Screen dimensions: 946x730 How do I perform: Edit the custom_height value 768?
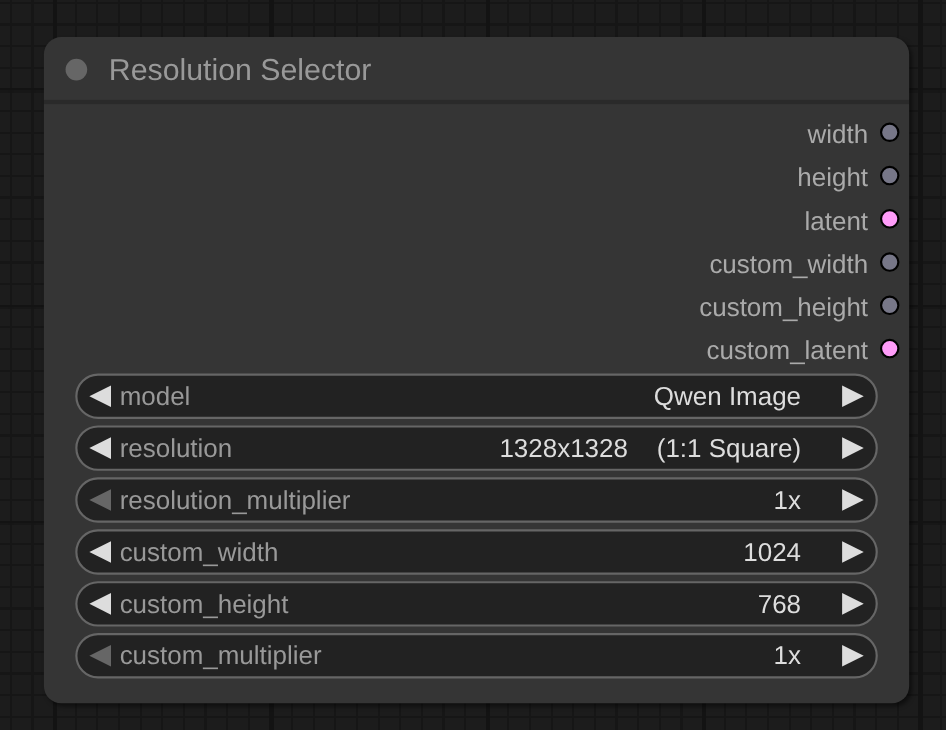click(476, 604)
